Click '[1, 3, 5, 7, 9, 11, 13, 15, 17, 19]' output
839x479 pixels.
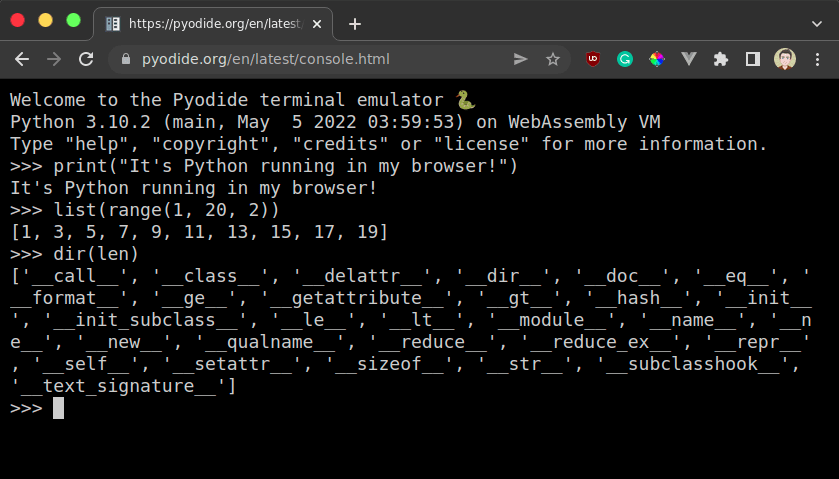pyautogui.click(x=199, y=232)
